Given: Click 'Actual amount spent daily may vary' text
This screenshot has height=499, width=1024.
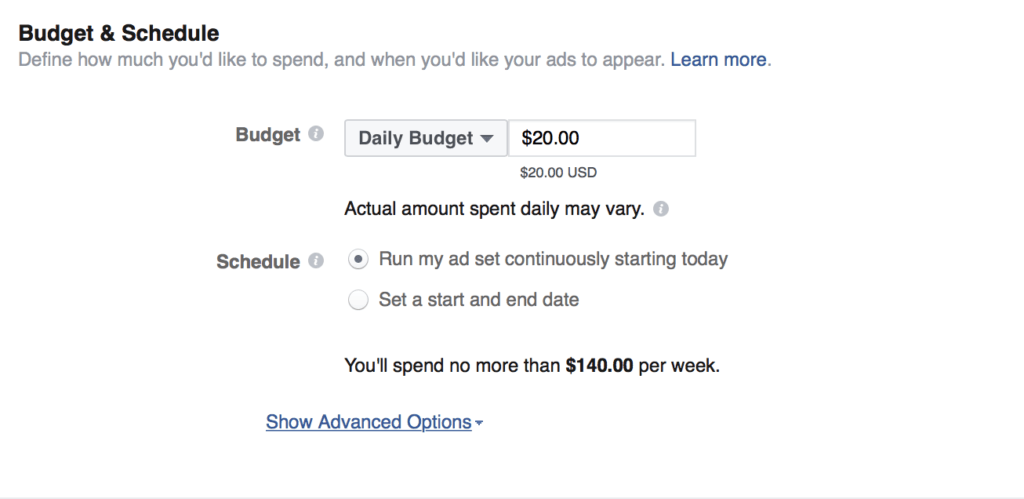Looking at the screenshot, I should pyautogui.click(x=494, y=209).
